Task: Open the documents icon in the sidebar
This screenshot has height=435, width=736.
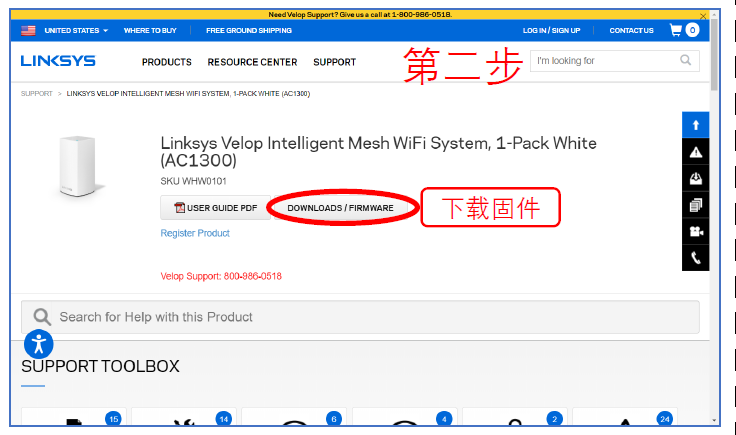Action: click(x=695, y=205)
